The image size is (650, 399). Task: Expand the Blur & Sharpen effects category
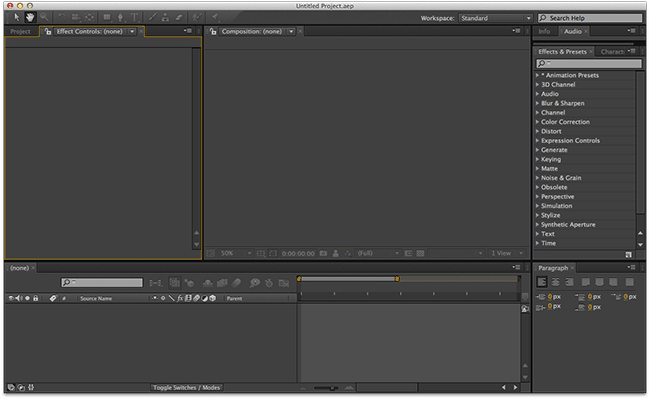coord(537,103)
